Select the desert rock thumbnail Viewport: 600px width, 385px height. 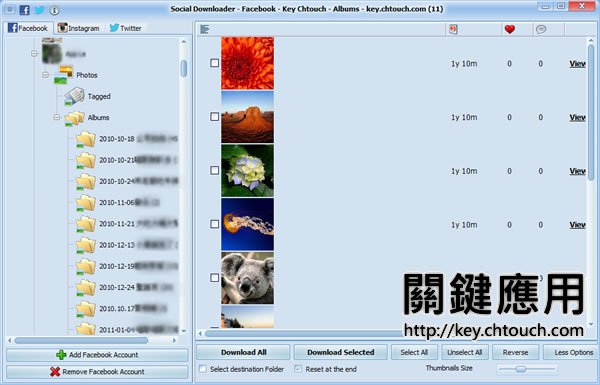pyautogui.click(x=248, y=117)
